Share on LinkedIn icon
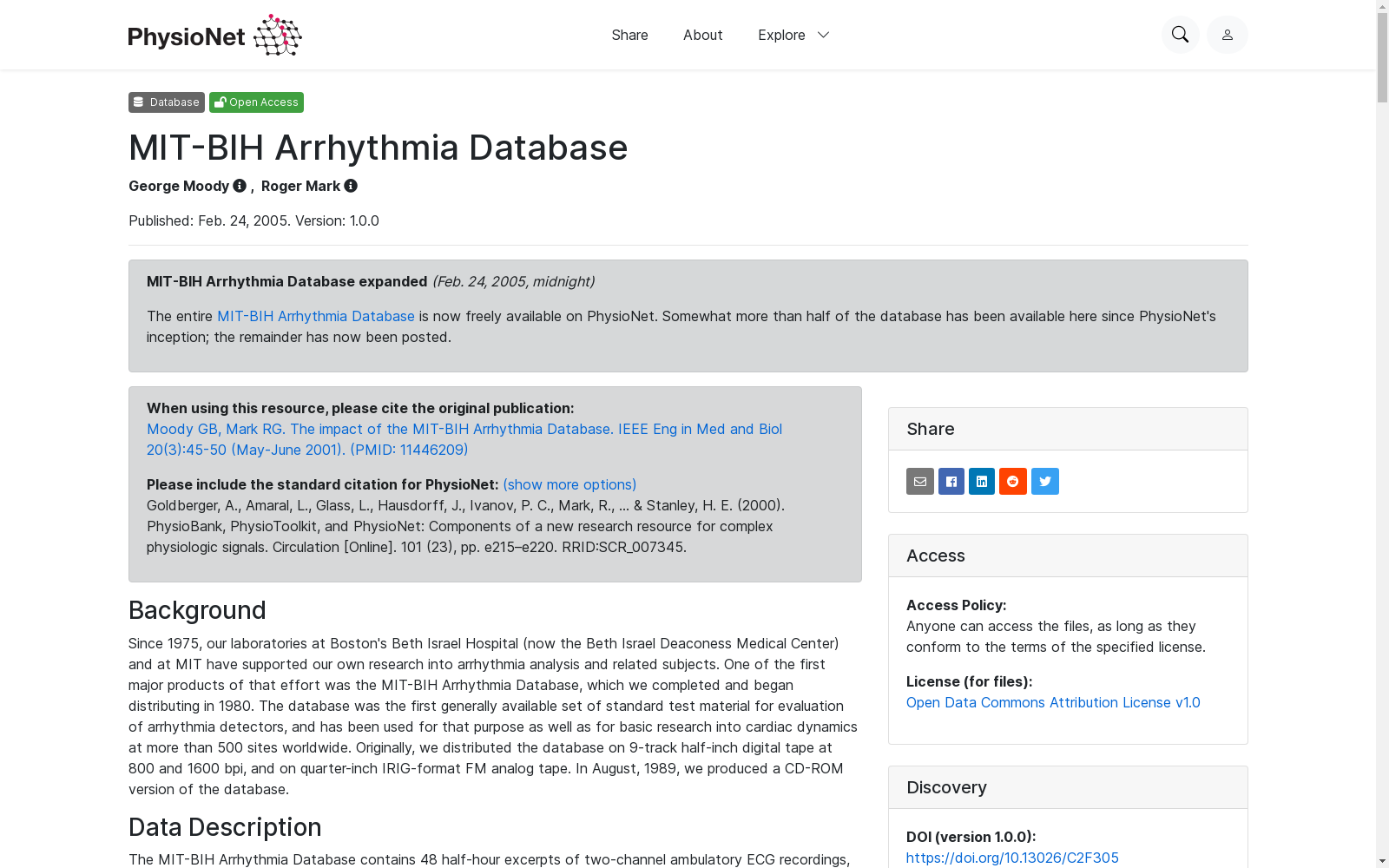Image resolution: width=1389 pixels, height=868 pixels. pyautogui.click(x=982, y=481)
